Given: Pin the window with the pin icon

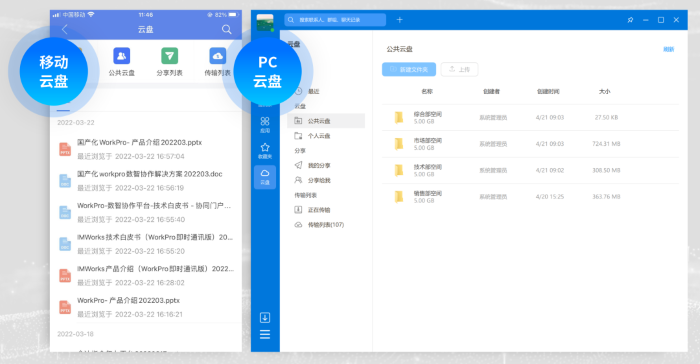Looking at the screenshot, I should [630, 20].
